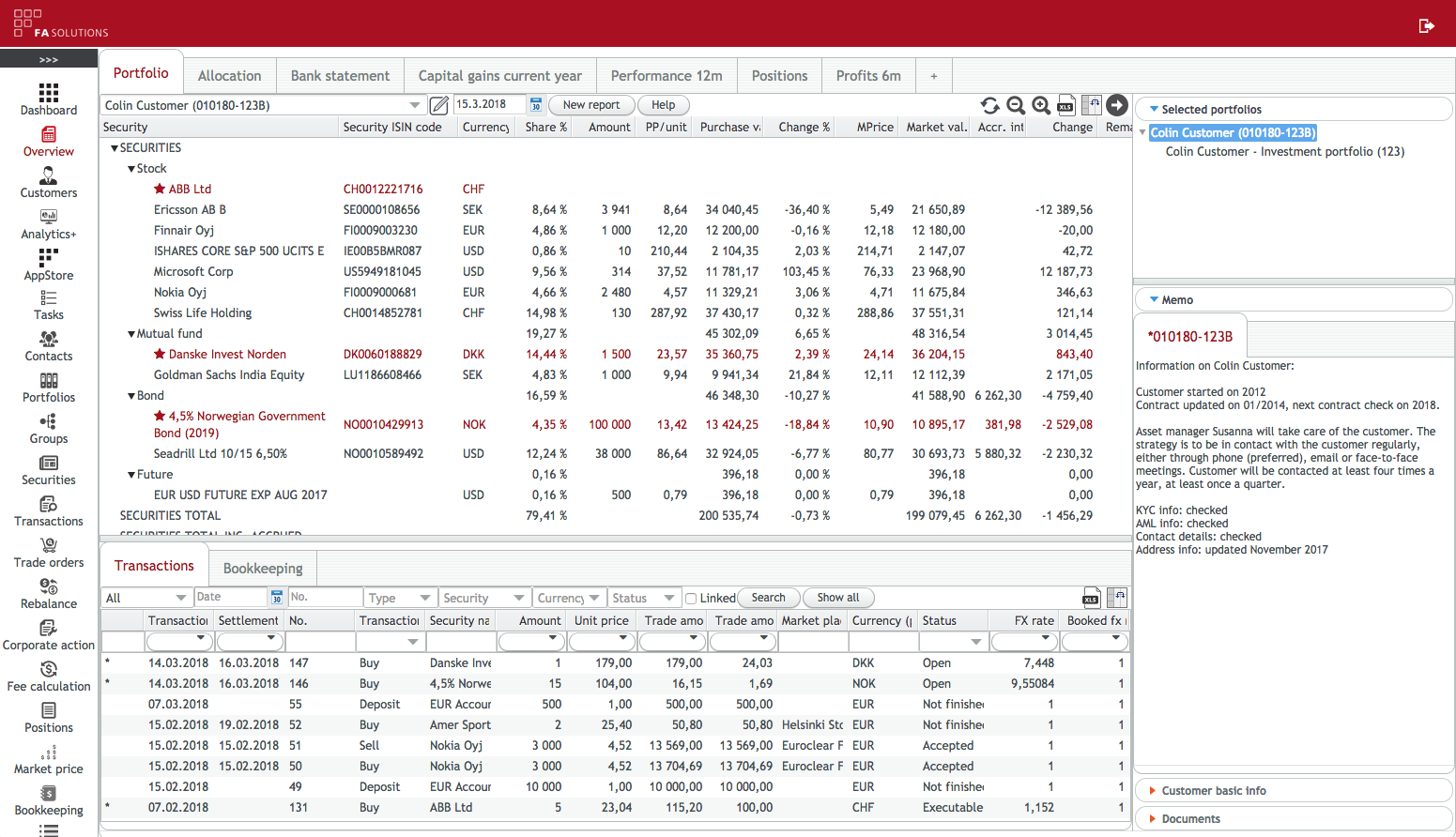This screenshot has height=837, width=1456.
Task: Open Securities from the sidebar
Action: (49, 470)
